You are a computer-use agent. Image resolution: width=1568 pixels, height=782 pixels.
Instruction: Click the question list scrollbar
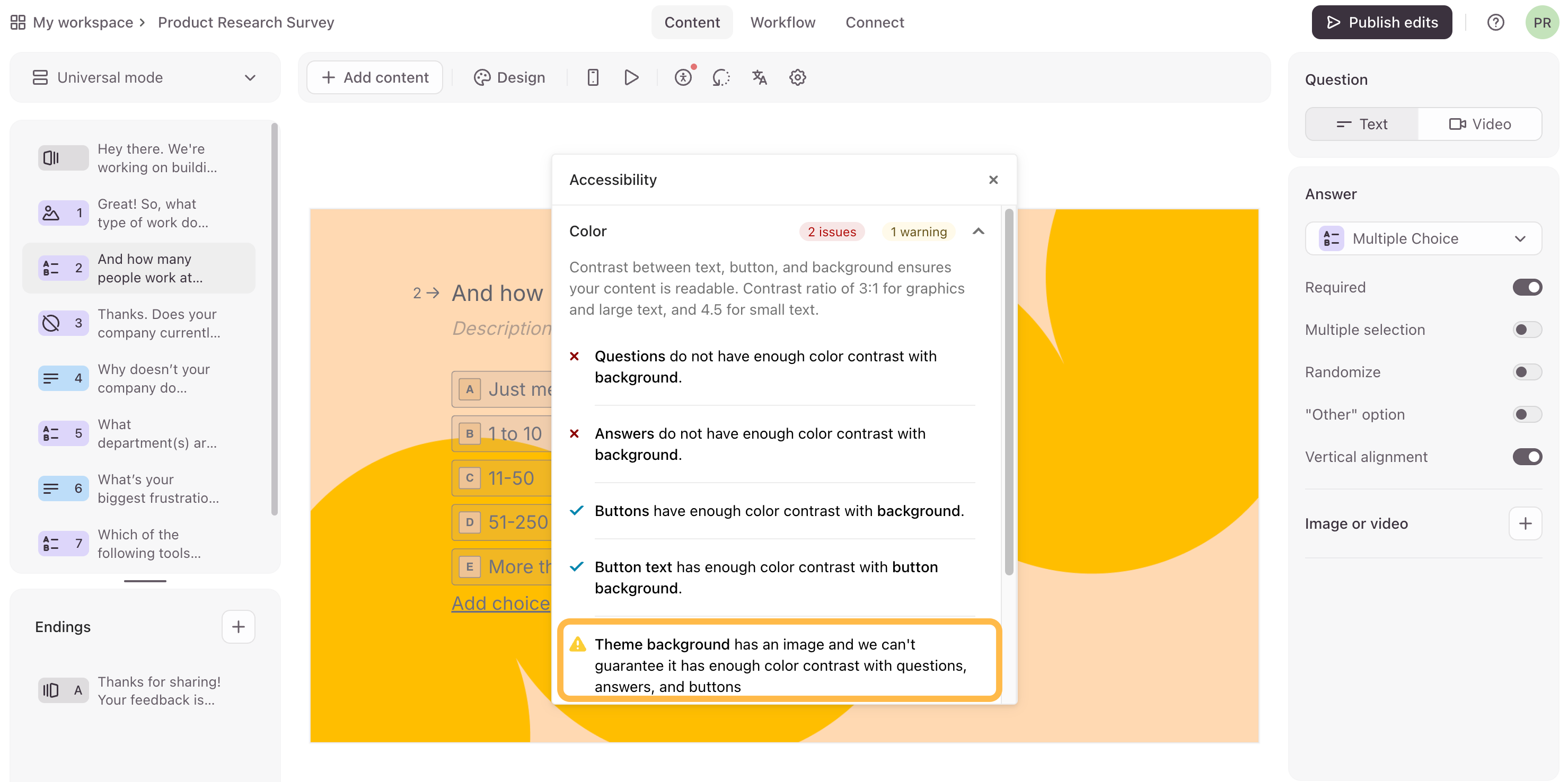[x=275, y=319]
